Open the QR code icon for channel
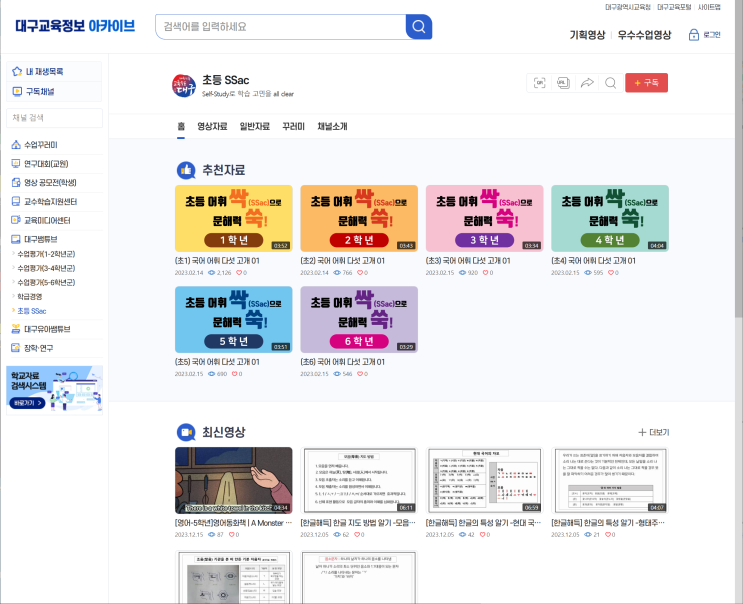This screenshot has width=743, height=604. click(x=539, y=83)
